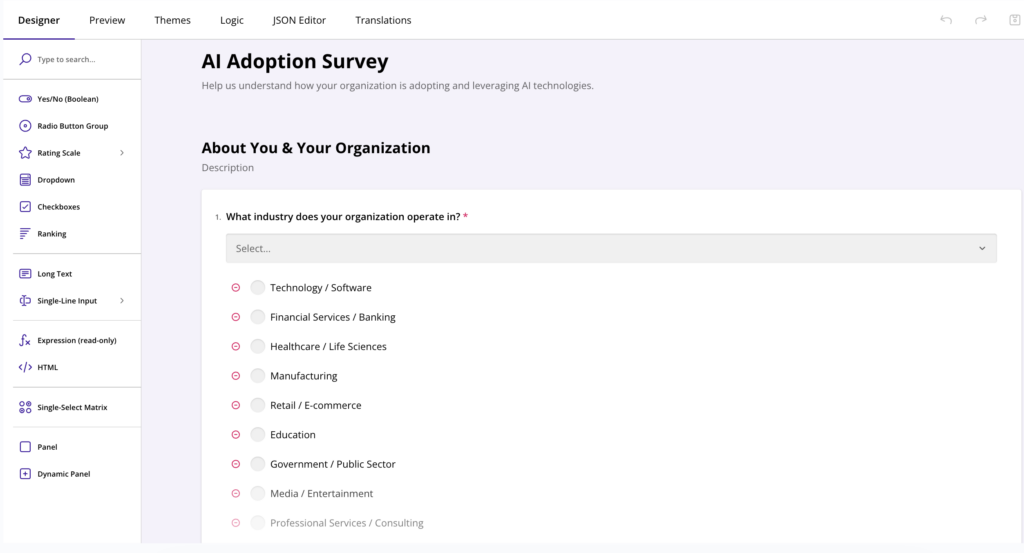Select the Technology / Software radio button

point(258,288)
